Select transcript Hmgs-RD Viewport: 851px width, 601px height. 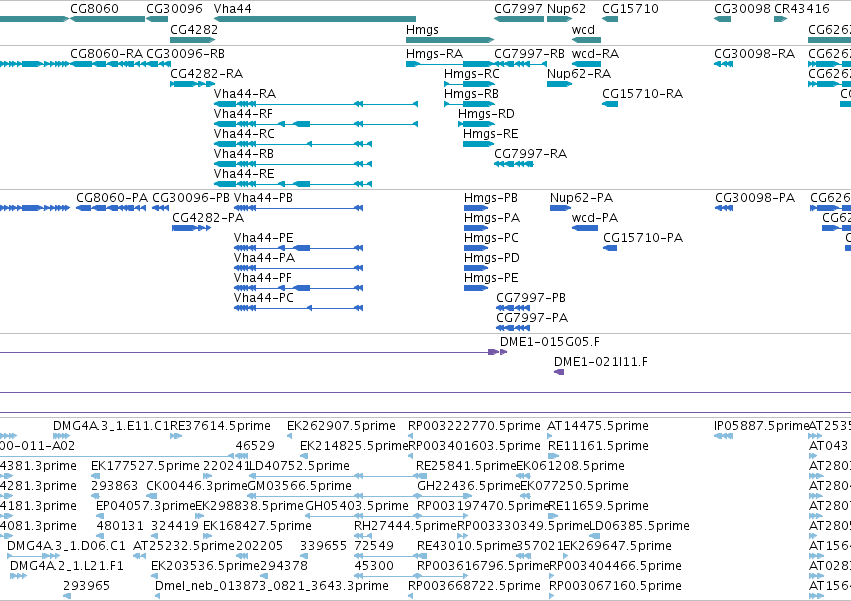click(x=486, y=114)
